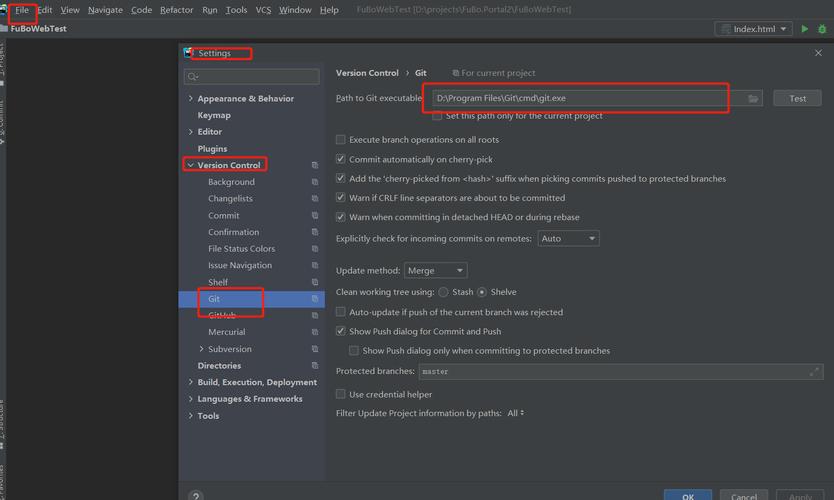Click the expand icon in Protected branches field
834x500 pixels.
tap(814, 372)
